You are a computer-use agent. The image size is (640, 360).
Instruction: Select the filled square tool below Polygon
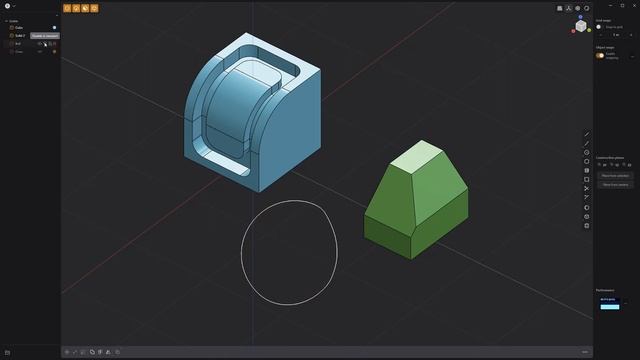click(587, 171)
